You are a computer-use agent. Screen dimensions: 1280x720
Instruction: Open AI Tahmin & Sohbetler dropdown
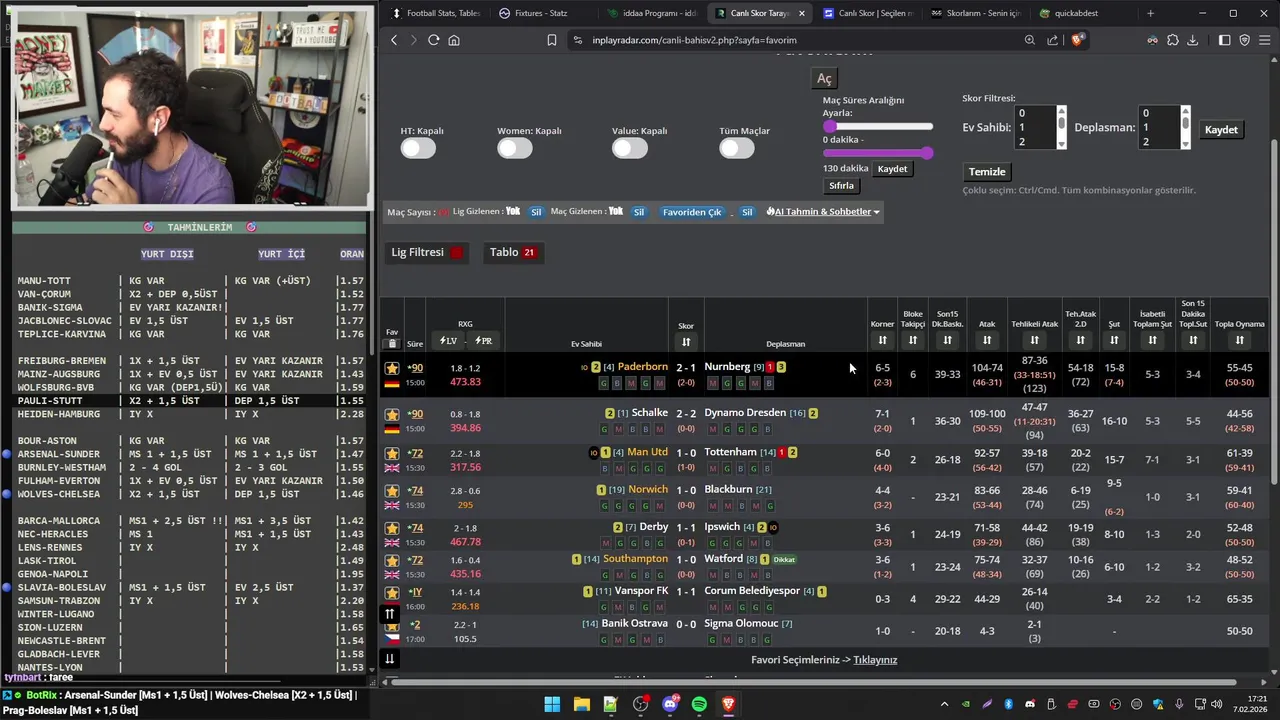pos(823,212)
